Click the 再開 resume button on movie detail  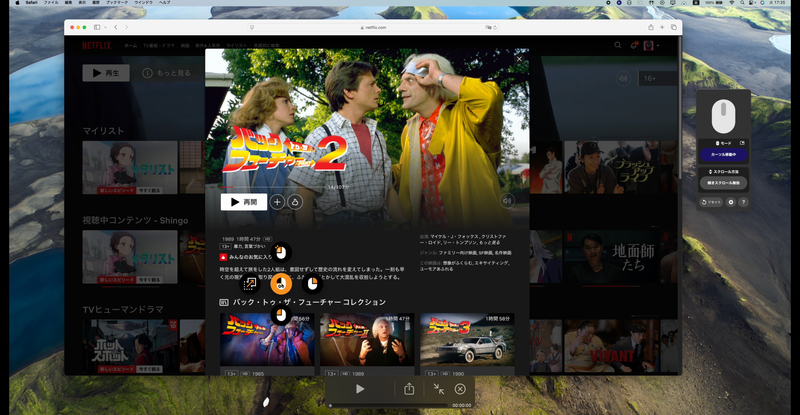point(243,202)
